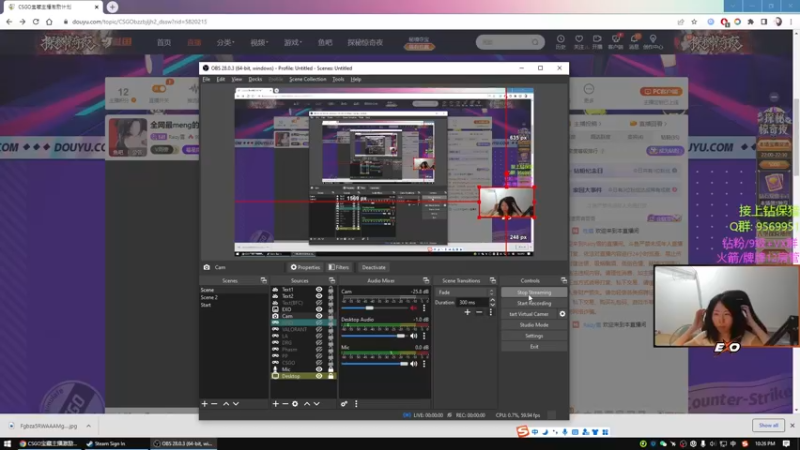This screenshot has width=800, height=450.
Task: Undock the Controls panel
Action: tap(563, 280)
